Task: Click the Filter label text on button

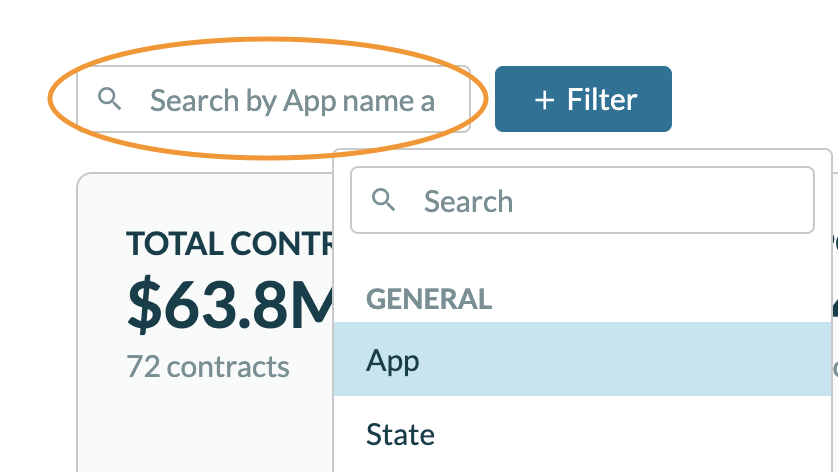Action: (x=602, y=100)
